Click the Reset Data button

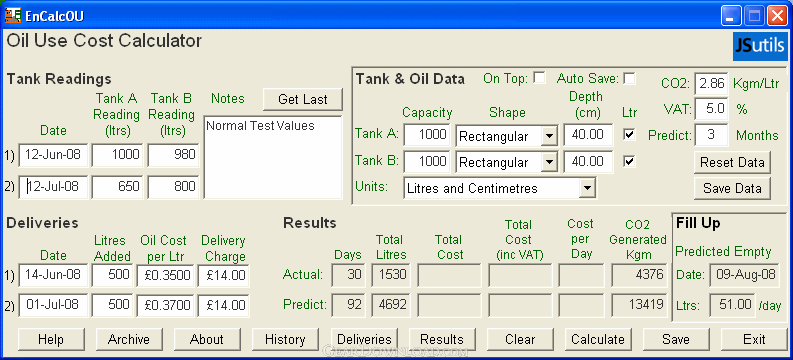[732, 162]
